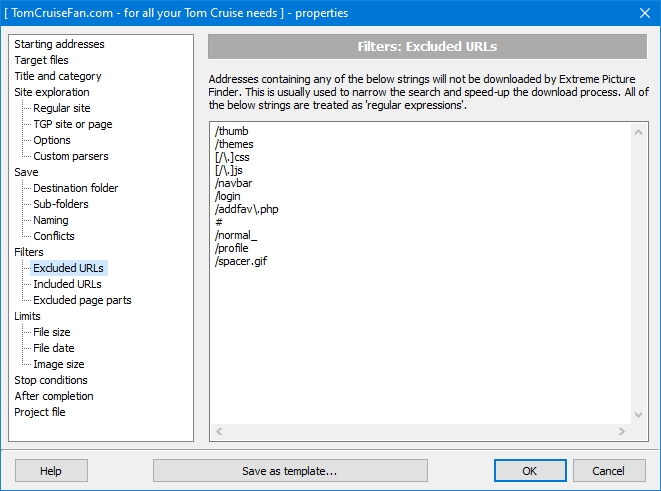Image resolution: width=661 pixels, height=491 pixels.
Task: Open Excluded page parts settings
Action: [x=82, y=301]
